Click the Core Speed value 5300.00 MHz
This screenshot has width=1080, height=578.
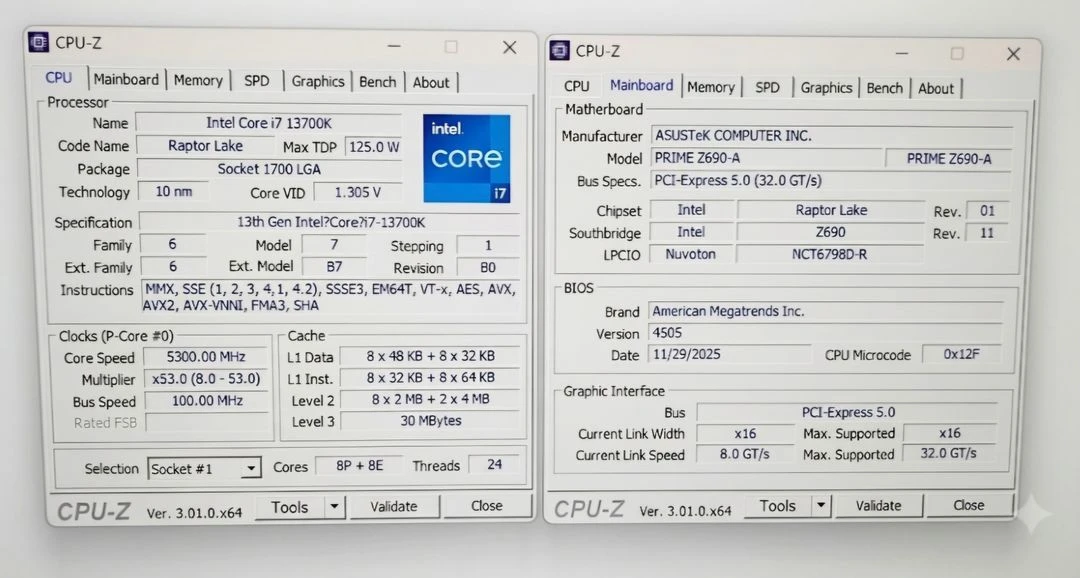(x=206, y=357)
